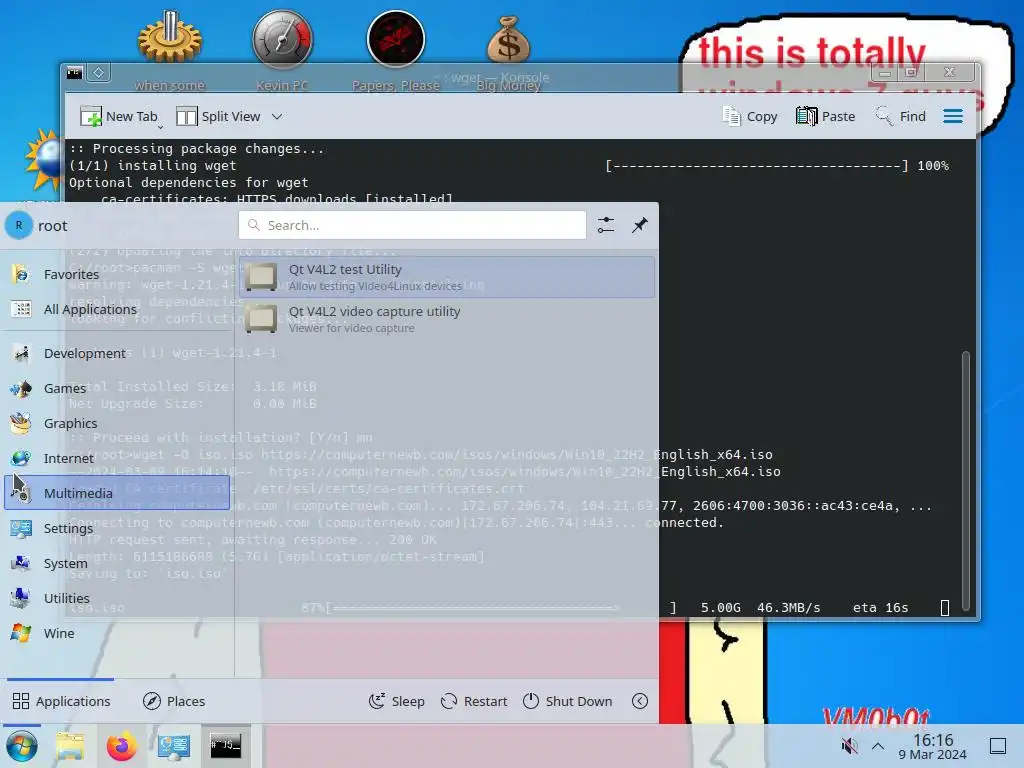
Task: Focus the launcher Search field
Action: (412, 225)
